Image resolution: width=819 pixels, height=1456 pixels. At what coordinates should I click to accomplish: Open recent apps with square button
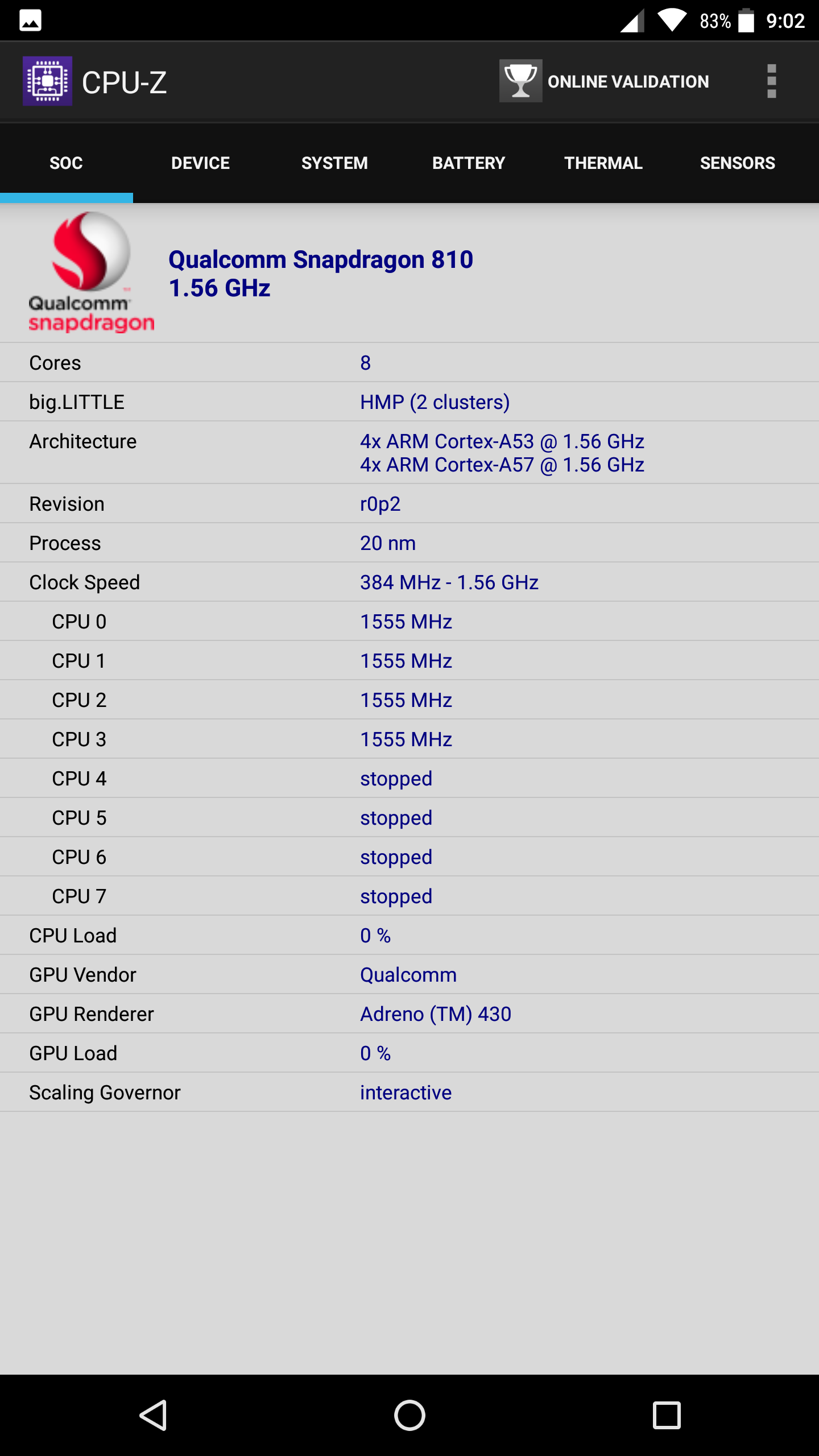[667, 1415]
